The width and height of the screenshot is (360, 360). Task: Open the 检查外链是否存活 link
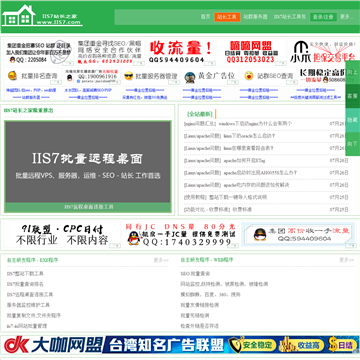pos(200,326)
